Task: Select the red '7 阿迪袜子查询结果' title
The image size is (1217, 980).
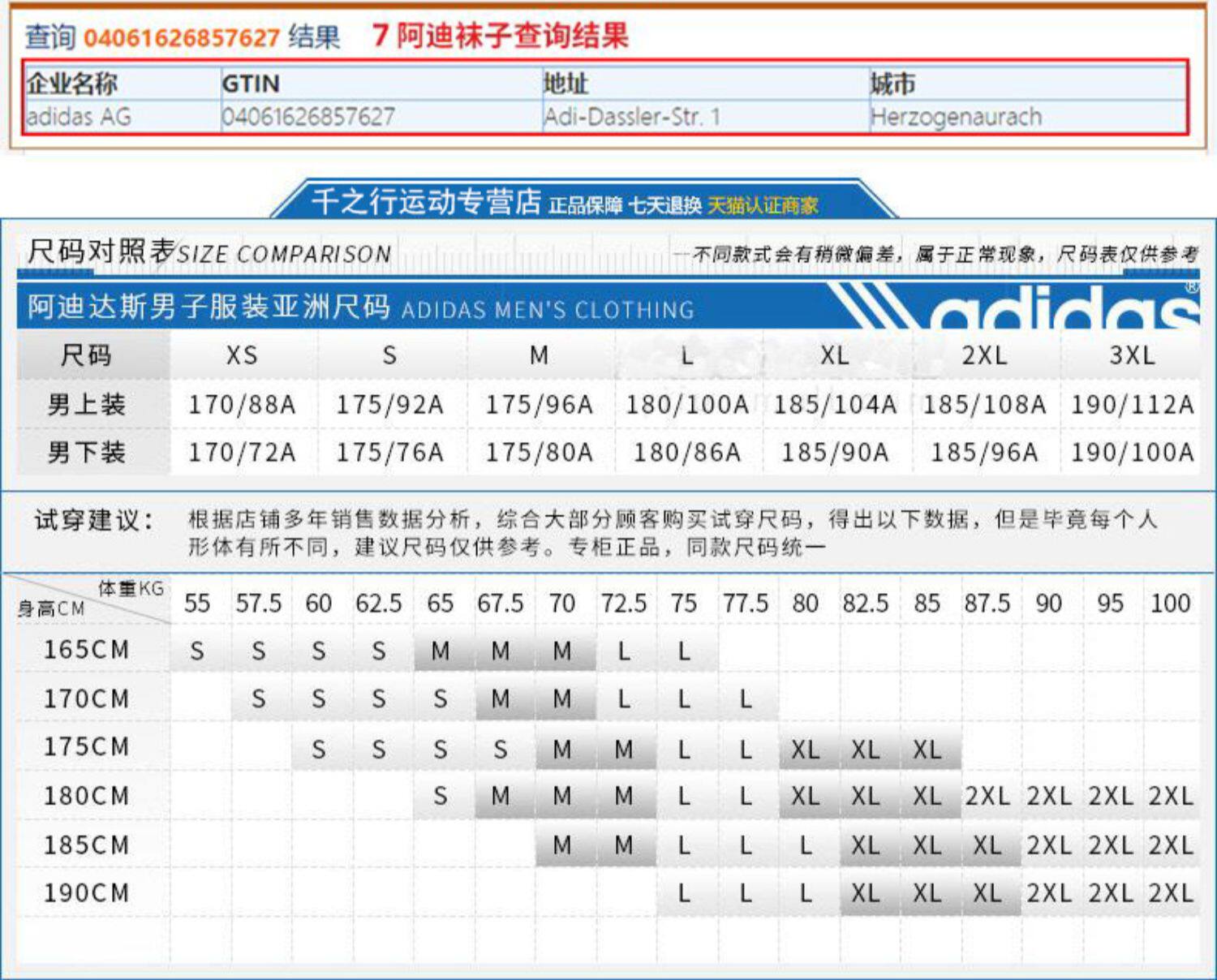Action: pyautogui.click(x=500, y=36)
